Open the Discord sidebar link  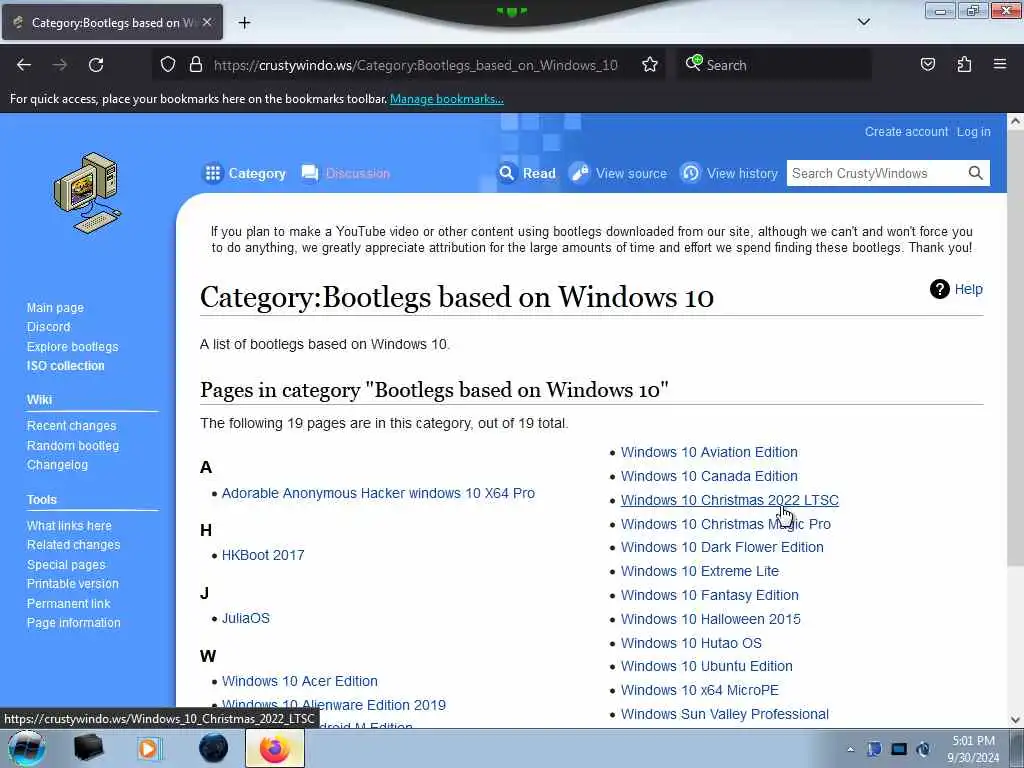coord(48,327)
